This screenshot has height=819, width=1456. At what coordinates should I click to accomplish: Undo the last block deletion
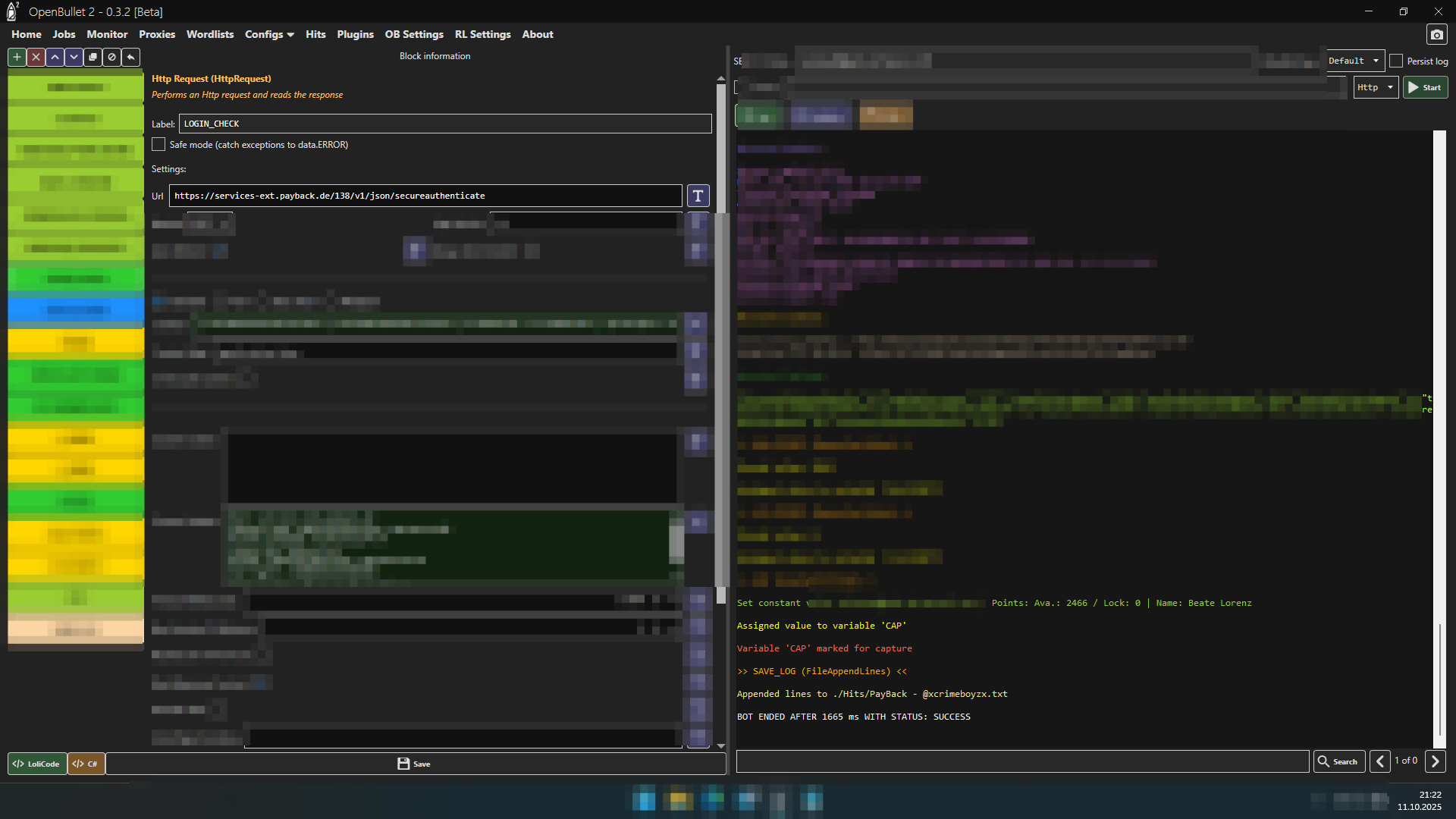tap(130, 57)
